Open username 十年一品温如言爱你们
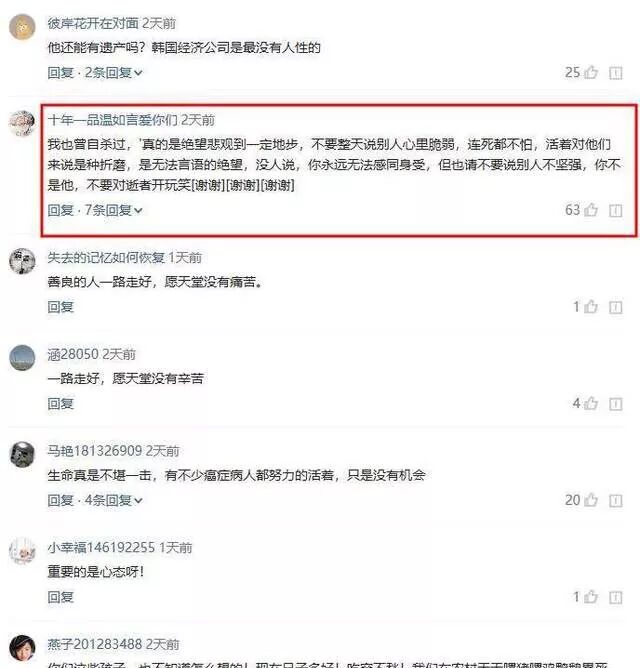Screen dimensions: 640x668 pyautogui.click(x=112, y=120)
